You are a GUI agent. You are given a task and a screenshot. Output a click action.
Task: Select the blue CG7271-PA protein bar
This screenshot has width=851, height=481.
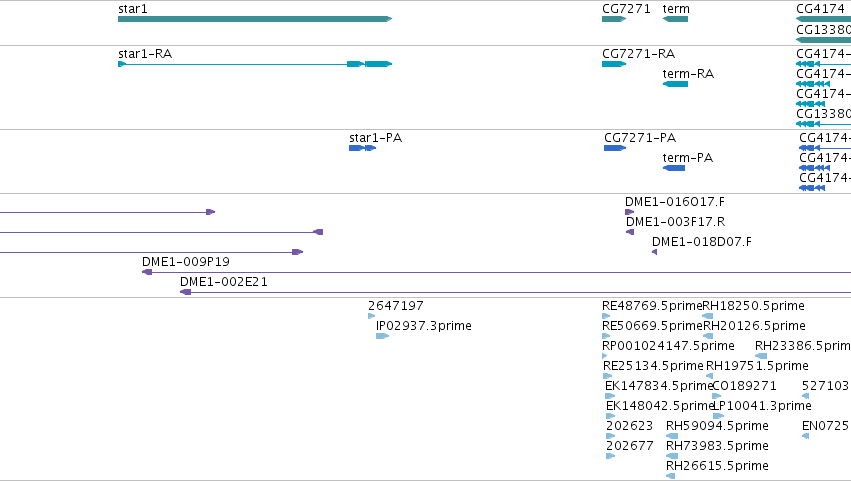click(615, 148)
